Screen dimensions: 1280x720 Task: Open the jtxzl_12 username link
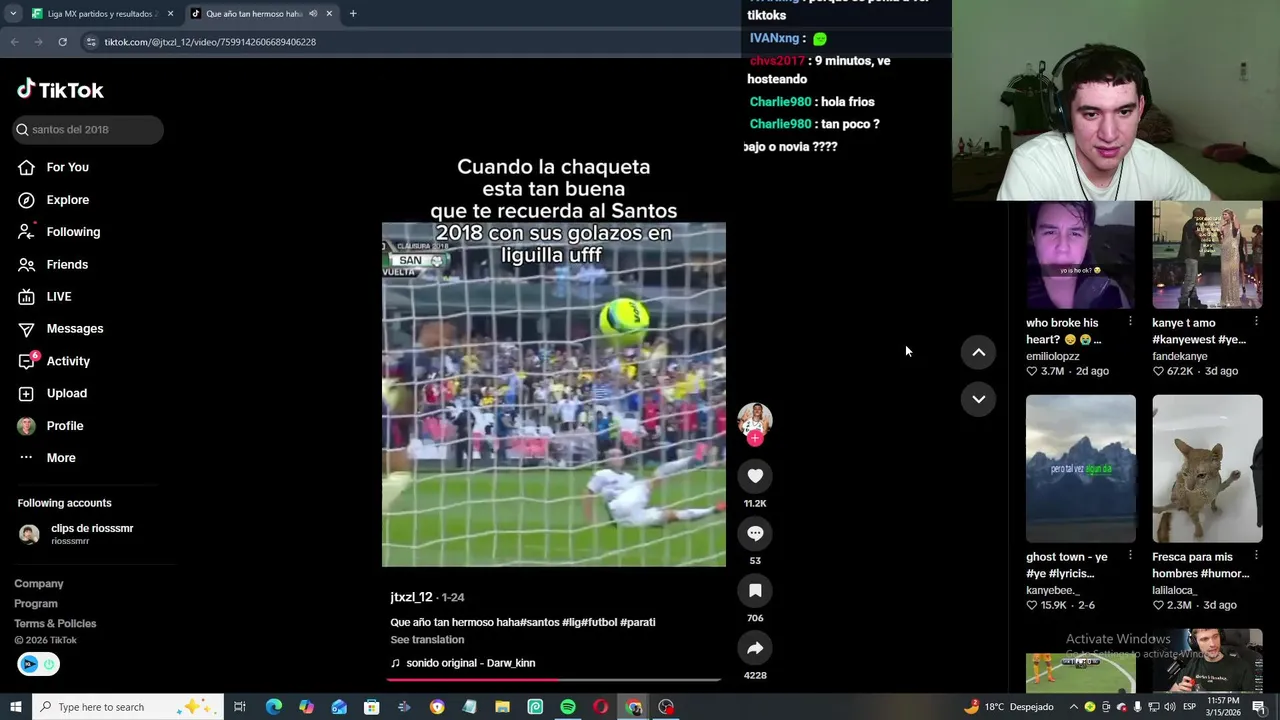pyautogui.click(x=411, y=597)
